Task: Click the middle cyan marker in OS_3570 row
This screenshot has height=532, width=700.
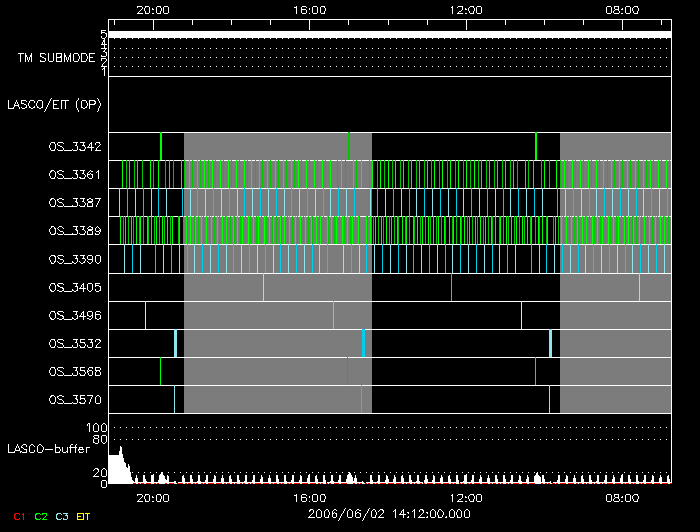Action: click(361, 400)
